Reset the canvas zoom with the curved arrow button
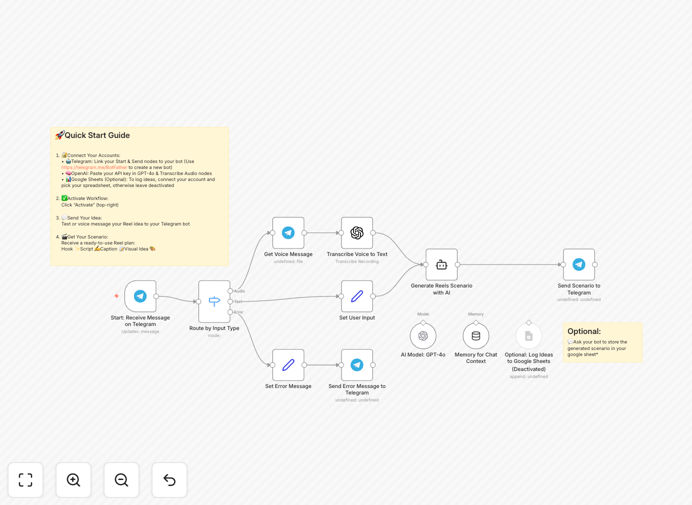The width and height of the screenshot is (692, 505). pos(169,480)
